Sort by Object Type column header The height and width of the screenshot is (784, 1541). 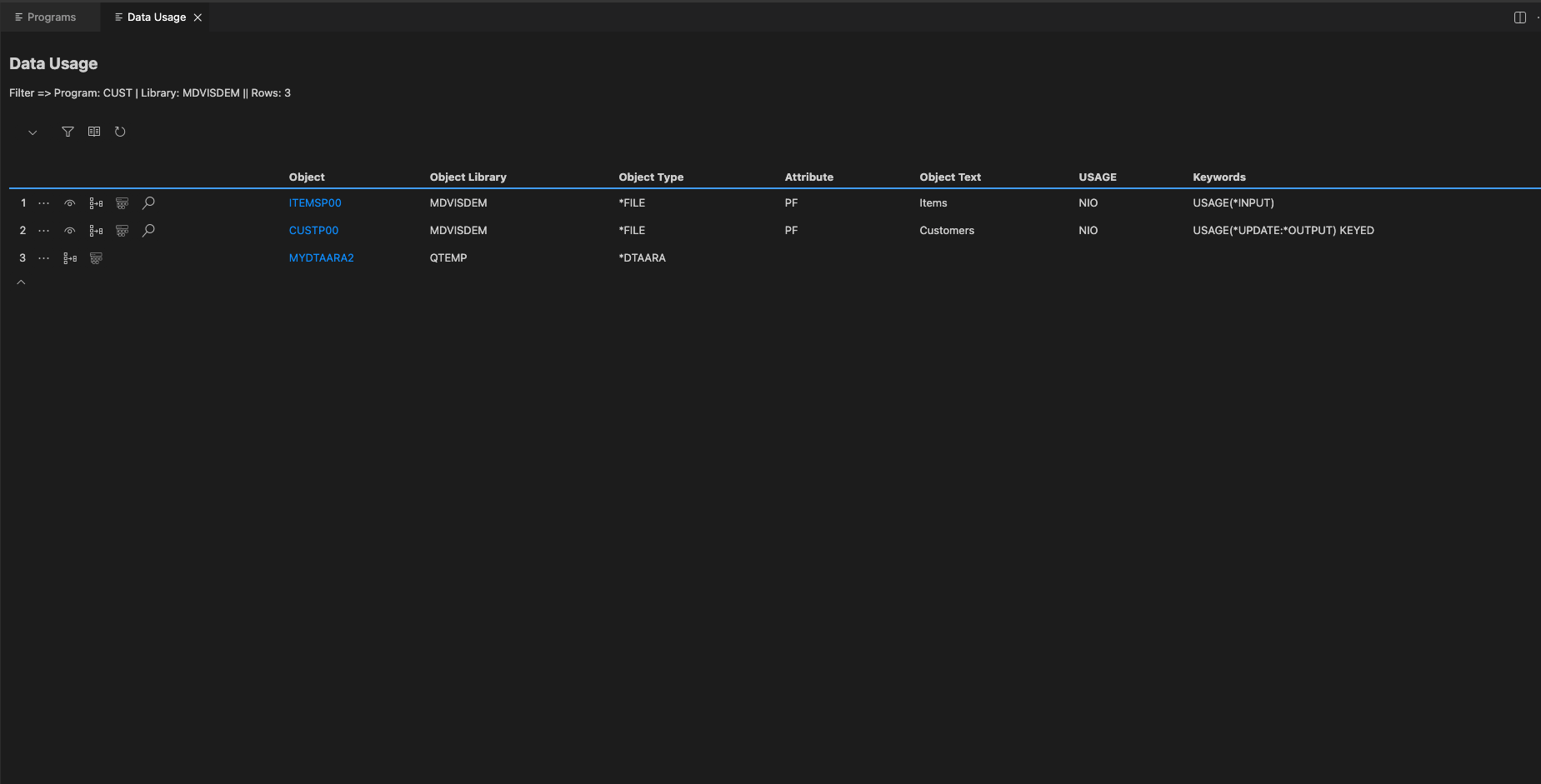click(651, 177)
